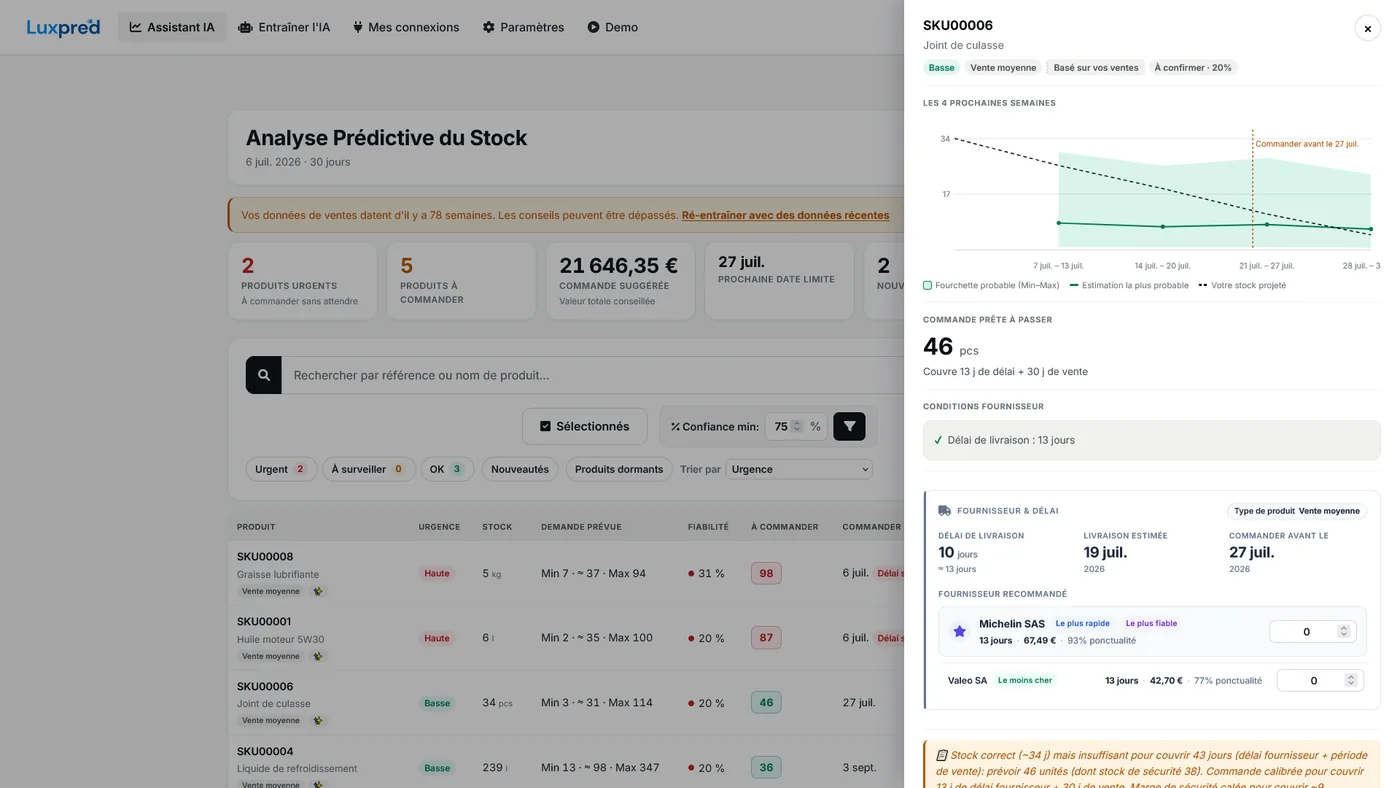Screen dimensions: 1400x788
Task: Open Paramètres in the top navigation
Action: point(523,27)
